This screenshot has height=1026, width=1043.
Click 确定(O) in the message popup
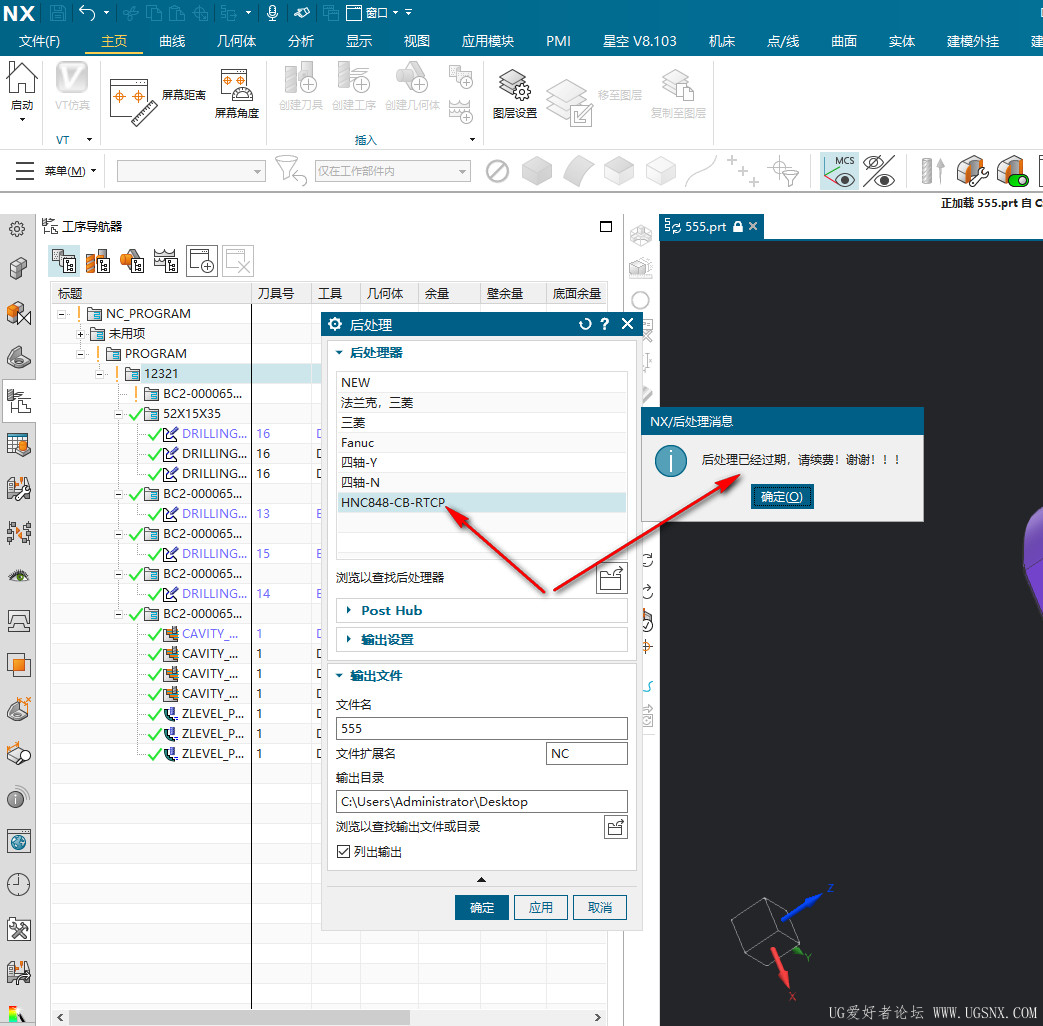781,497
